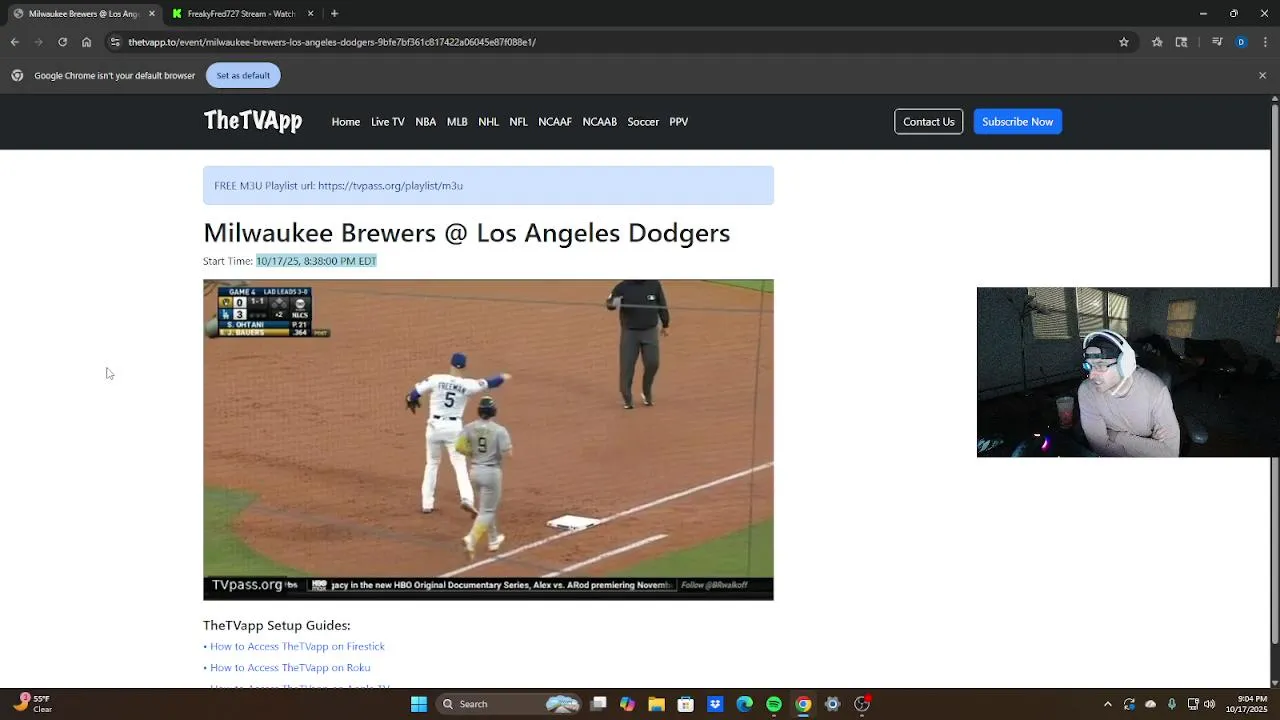Image resolution: width=1280 pixels, height=720 pixels.
Task: Open NFL navigation item
Action: (x=518, y=122)
